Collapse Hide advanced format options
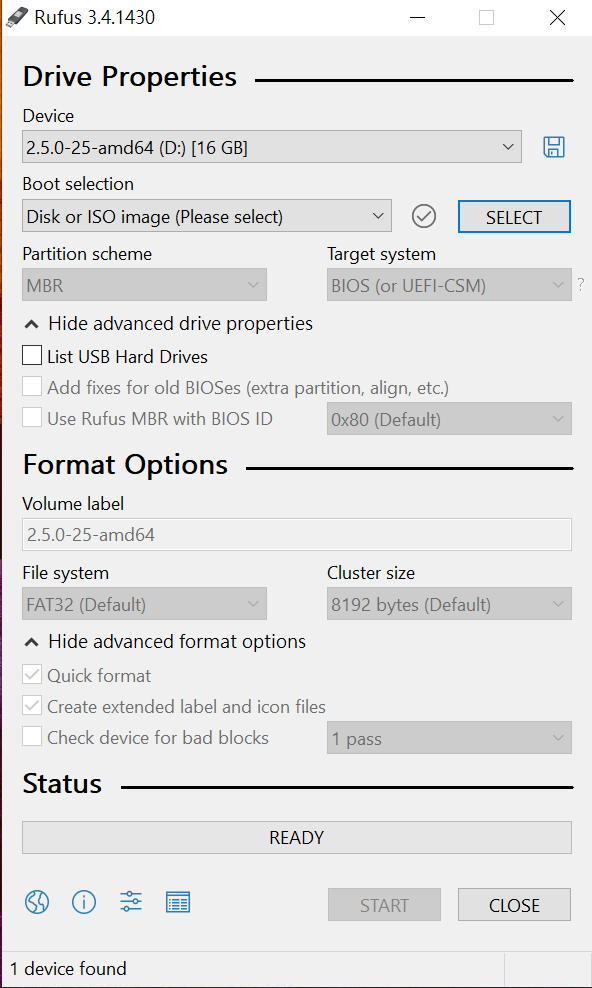 click(165, 642)
